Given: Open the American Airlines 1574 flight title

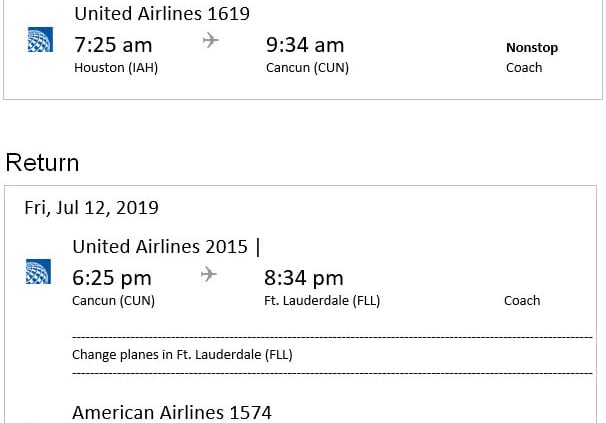Looking at the screenshot, I should click(x=171, y=412).
